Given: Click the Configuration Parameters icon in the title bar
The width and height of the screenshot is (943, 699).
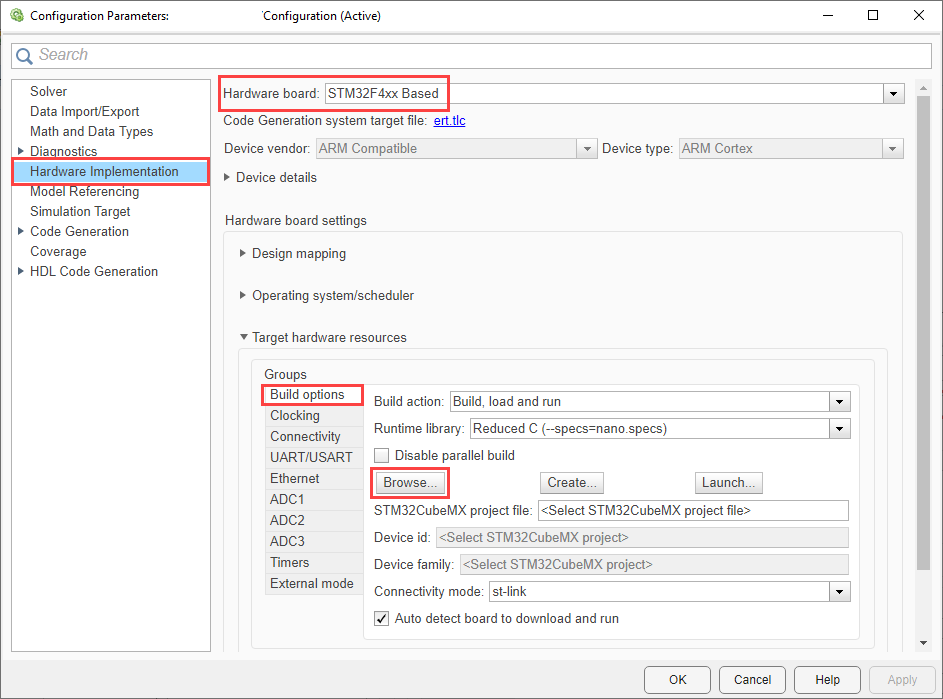Looking at the screenshot, I should [18, 15].
